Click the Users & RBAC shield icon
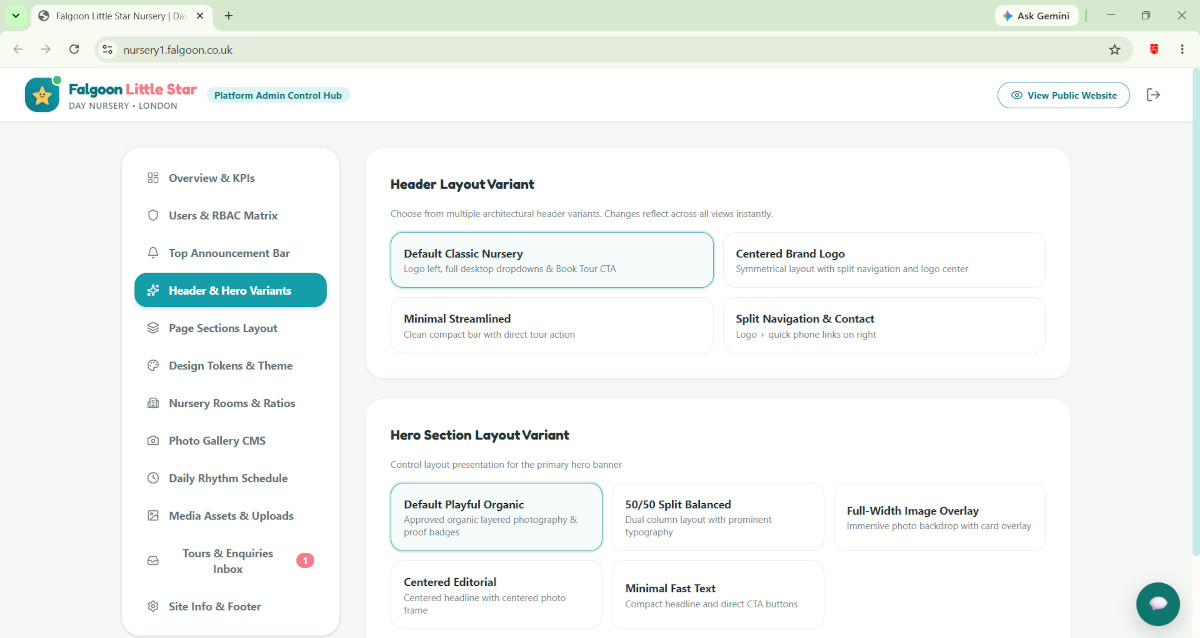Screen dimensions: 1200x638 (x=153, y=215)
